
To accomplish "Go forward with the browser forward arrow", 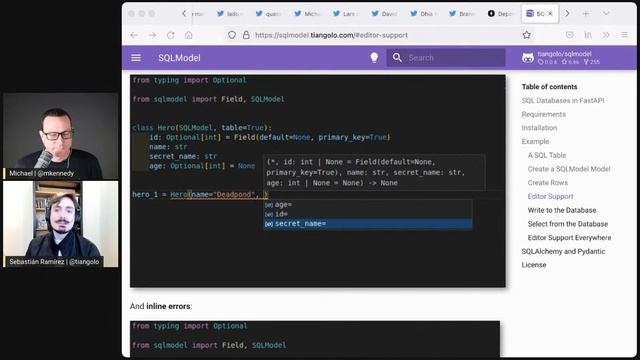I will [x=152, y=35].
